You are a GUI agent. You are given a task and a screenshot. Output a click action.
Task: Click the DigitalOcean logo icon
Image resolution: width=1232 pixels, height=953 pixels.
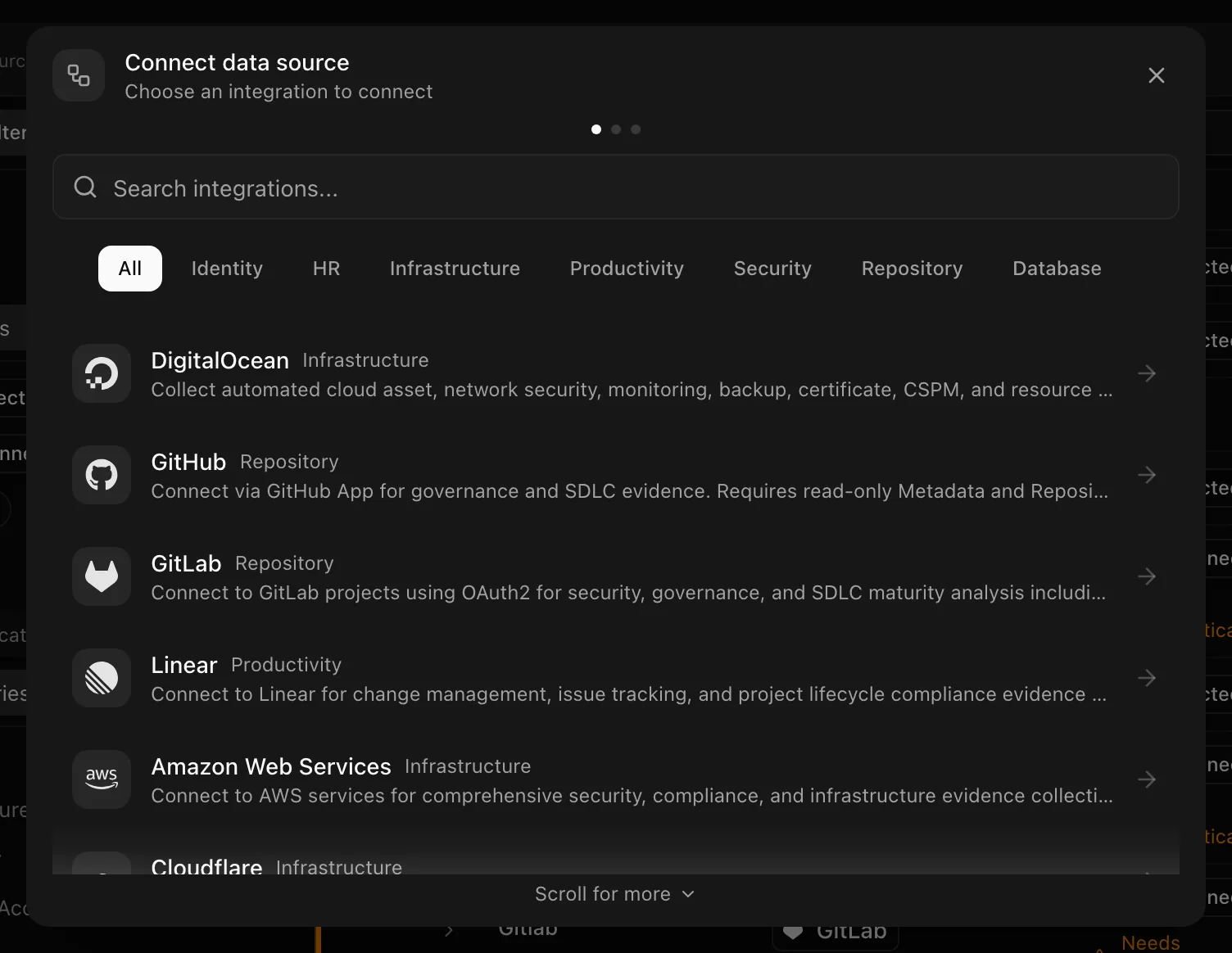pos(102,373)
